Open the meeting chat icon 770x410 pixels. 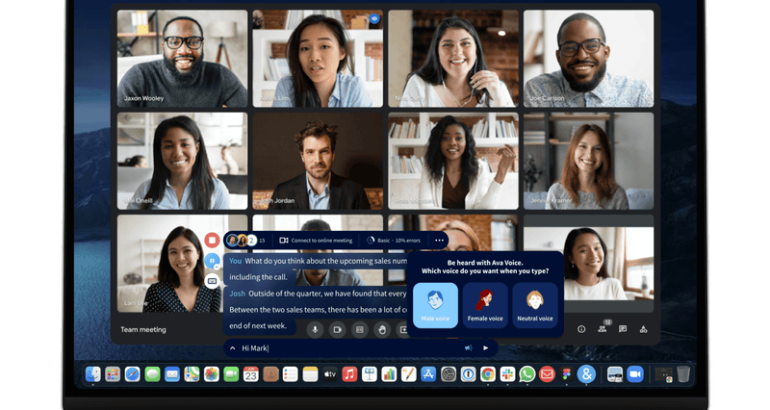(x=622, y=328)
